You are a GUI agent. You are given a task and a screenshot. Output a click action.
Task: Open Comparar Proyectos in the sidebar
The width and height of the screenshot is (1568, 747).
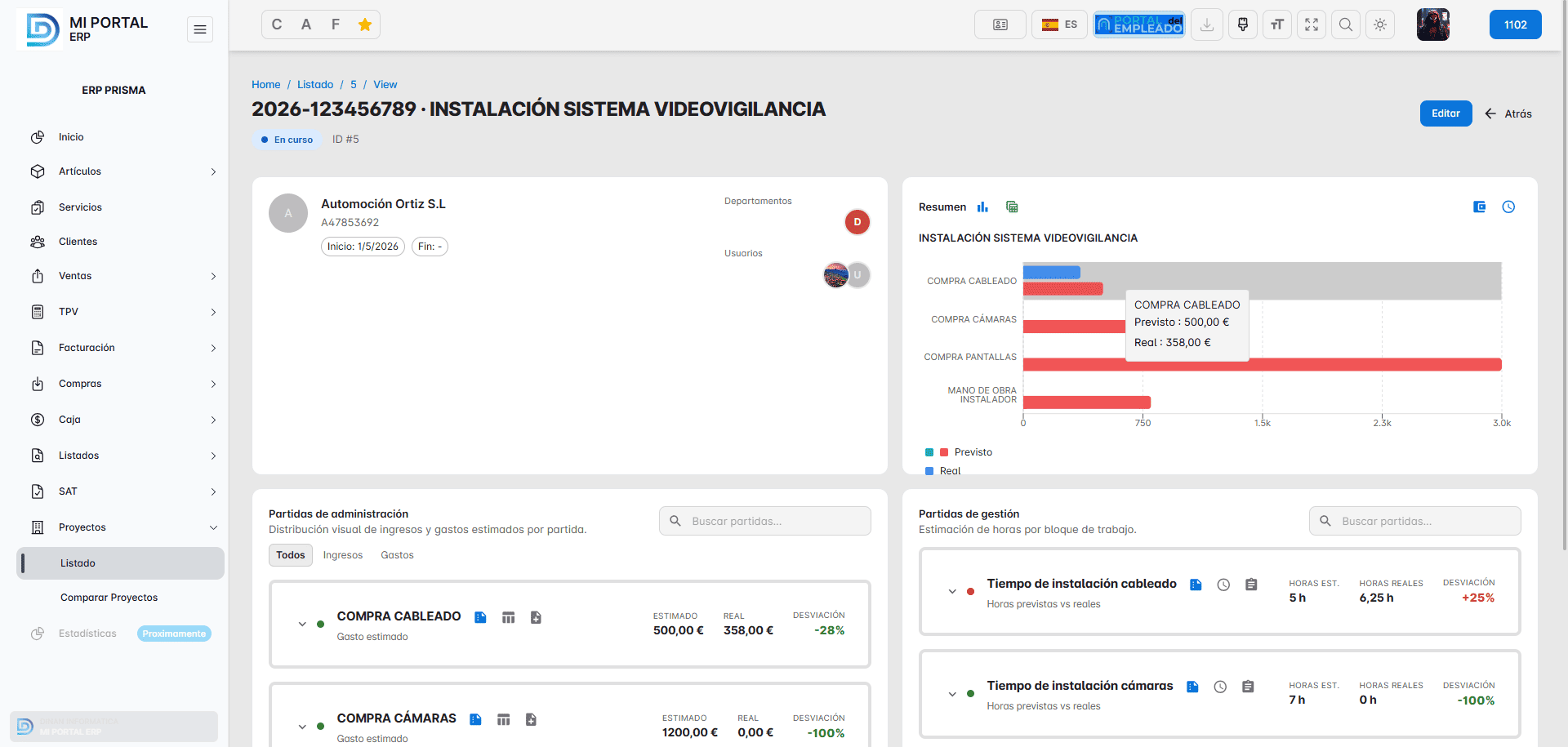109,598
